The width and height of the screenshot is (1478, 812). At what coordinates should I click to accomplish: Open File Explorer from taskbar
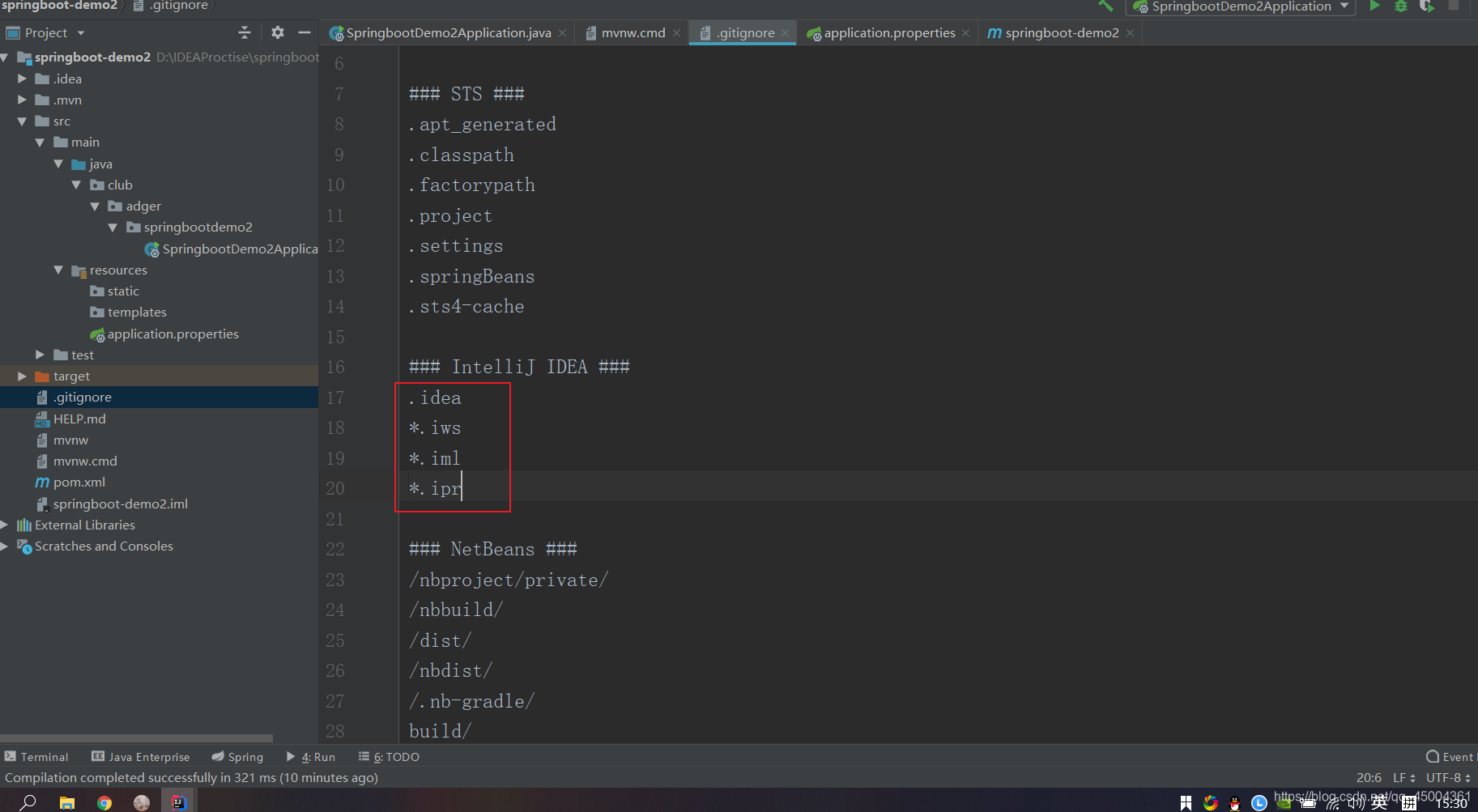(x=67, y=802)
